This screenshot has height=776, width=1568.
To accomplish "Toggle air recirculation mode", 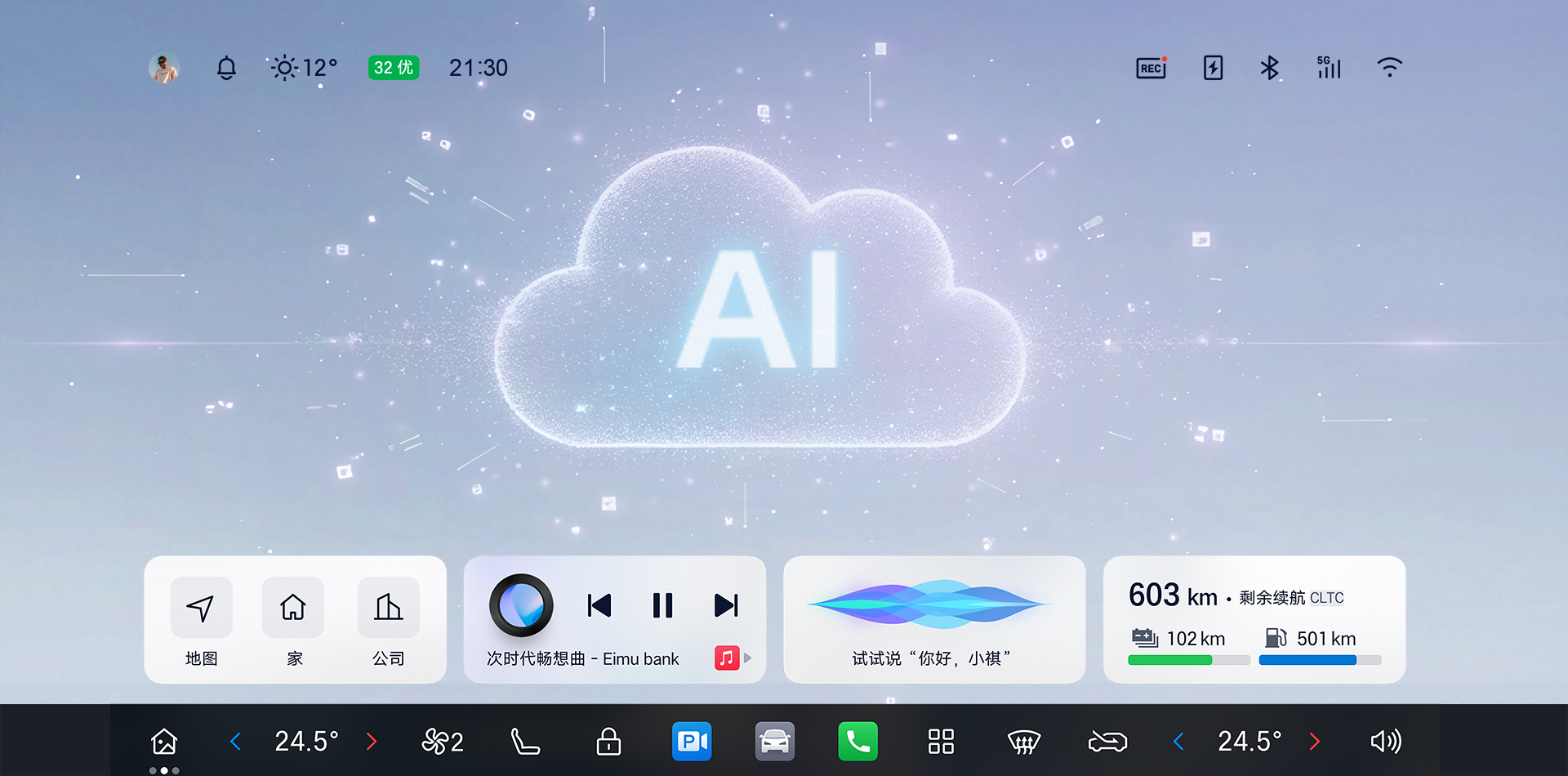I will coord(1107,741).
